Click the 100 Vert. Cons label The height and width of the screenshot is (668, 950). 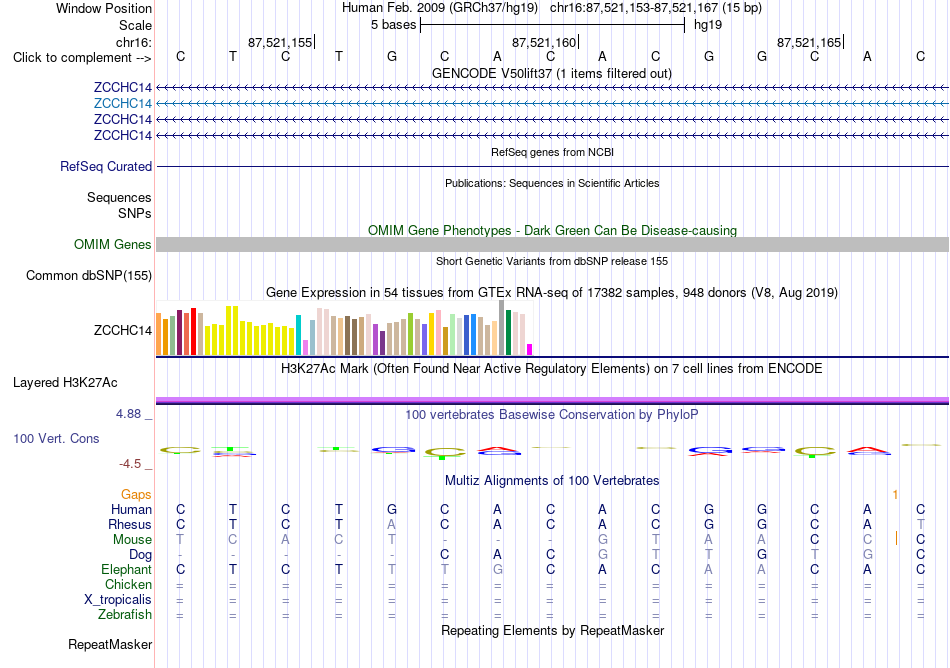56,438
